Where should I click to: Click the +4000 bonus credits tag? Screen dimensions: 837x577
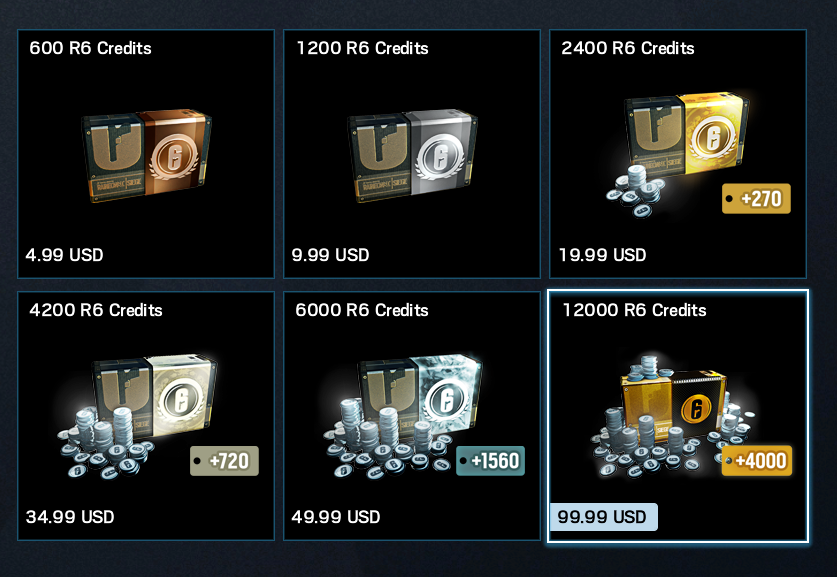point(756,461)
